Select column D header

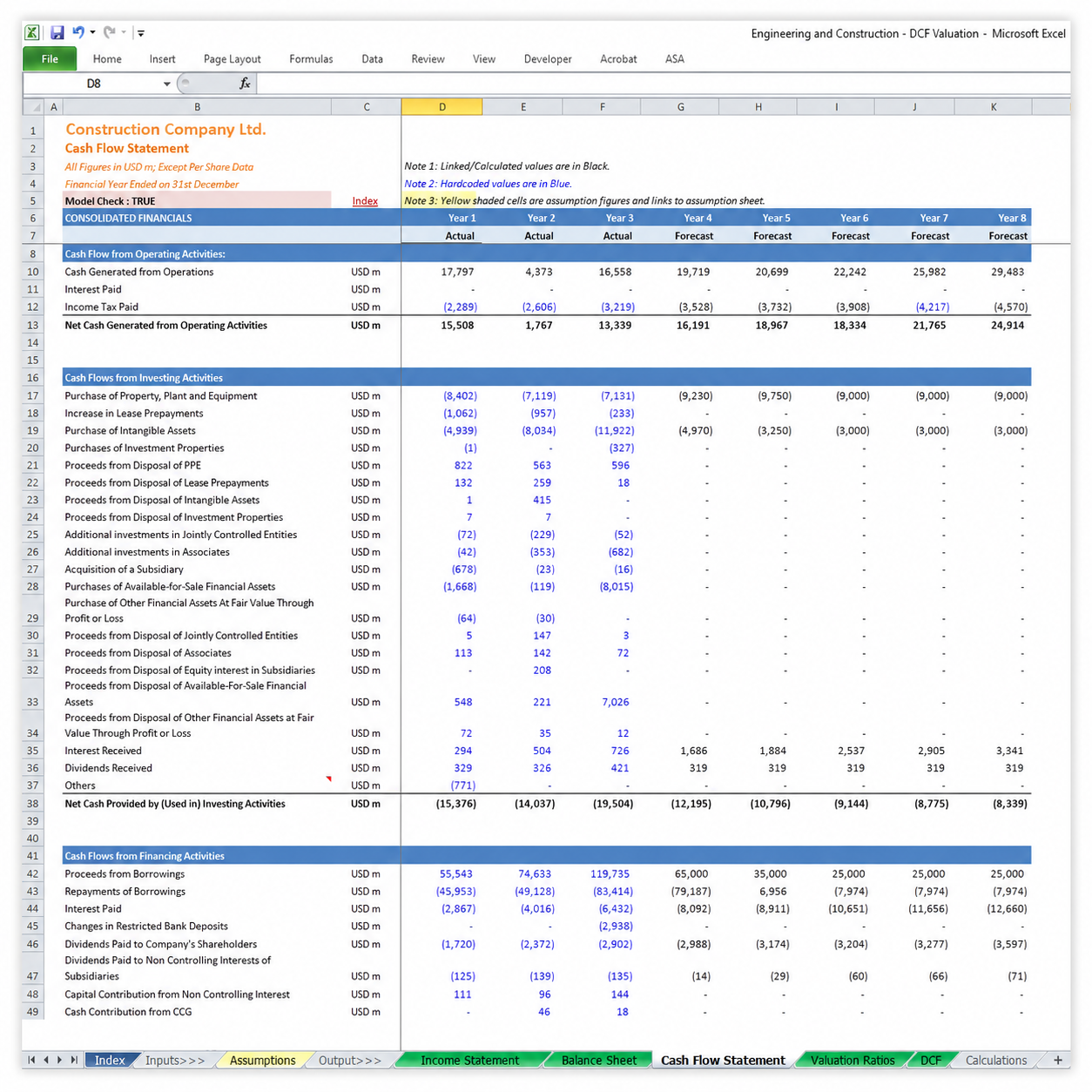tap(442, 107)
